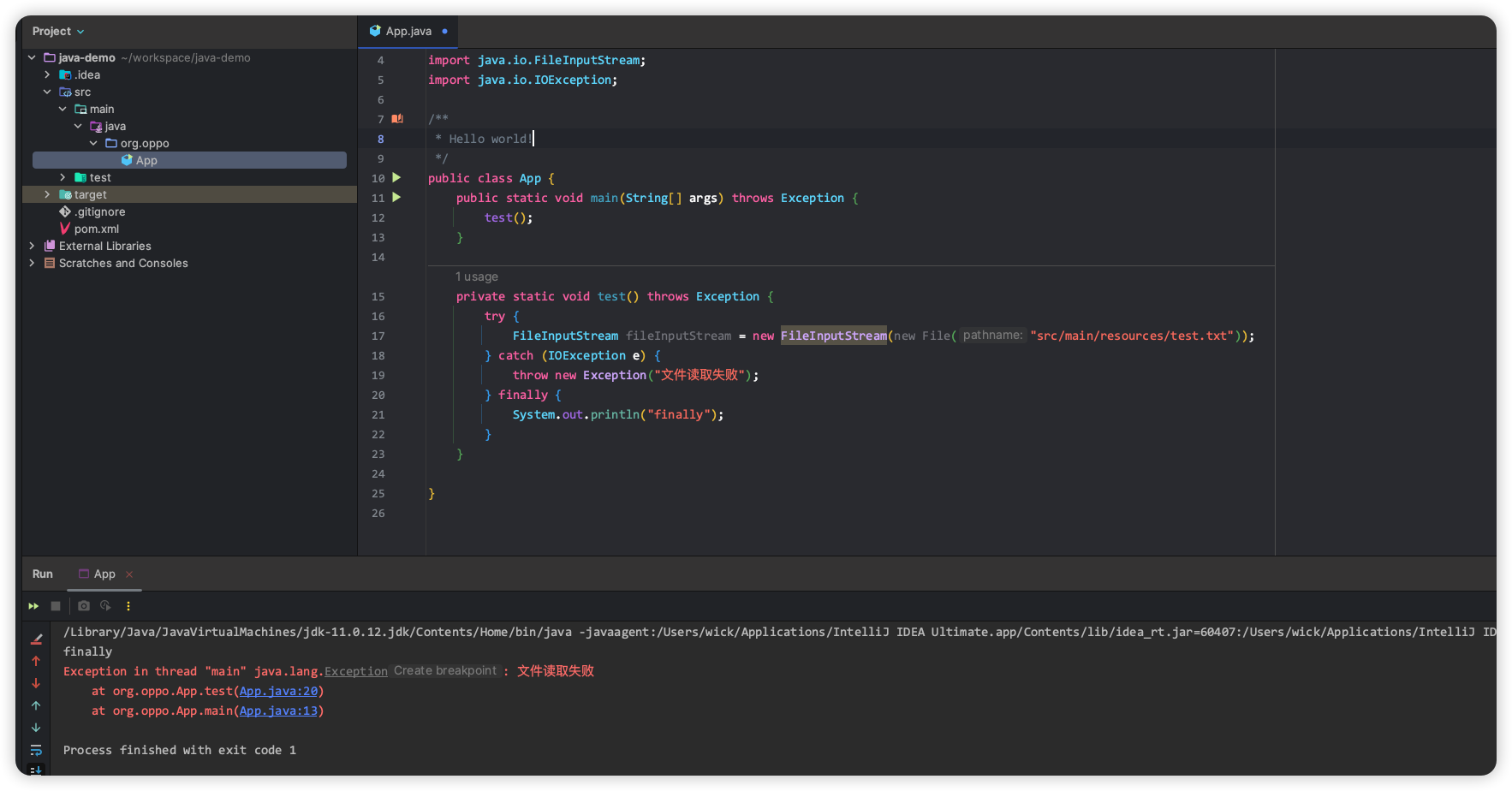The height and width of the screenshot is (791, 1512).
Task: Click System.out.println("finally") statement
Action: point(618,414)
